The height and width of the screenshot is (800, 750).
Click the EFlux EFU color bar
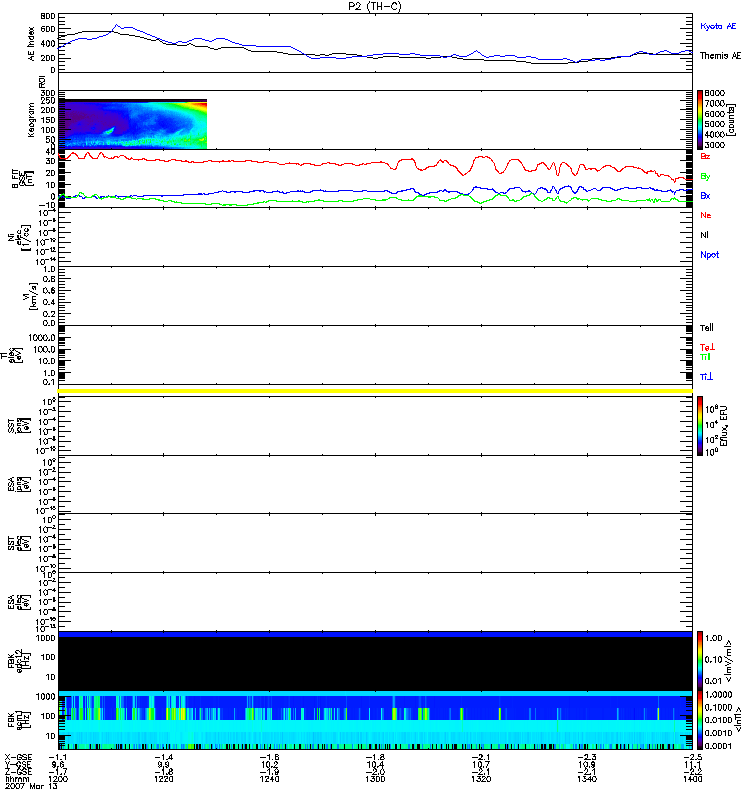[700, 426]
